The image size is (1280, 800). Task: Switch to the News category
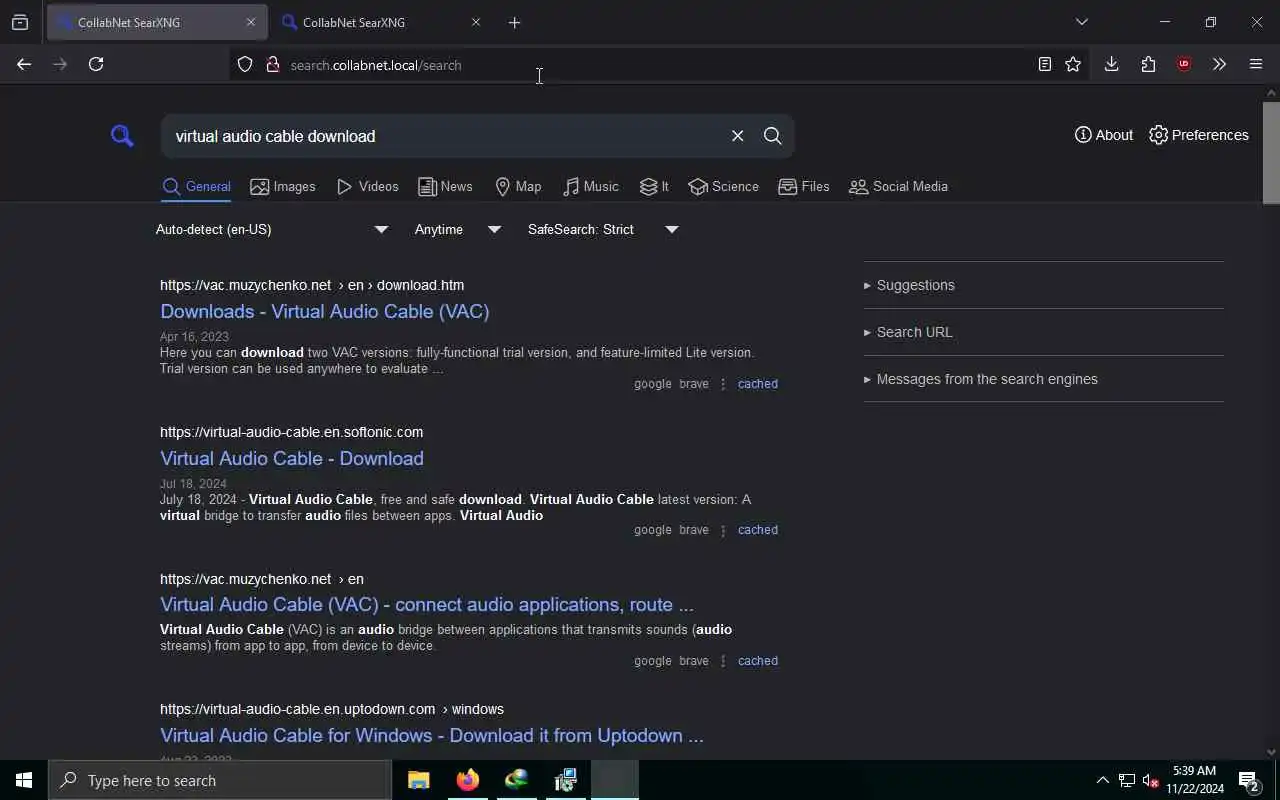[445, 187]
